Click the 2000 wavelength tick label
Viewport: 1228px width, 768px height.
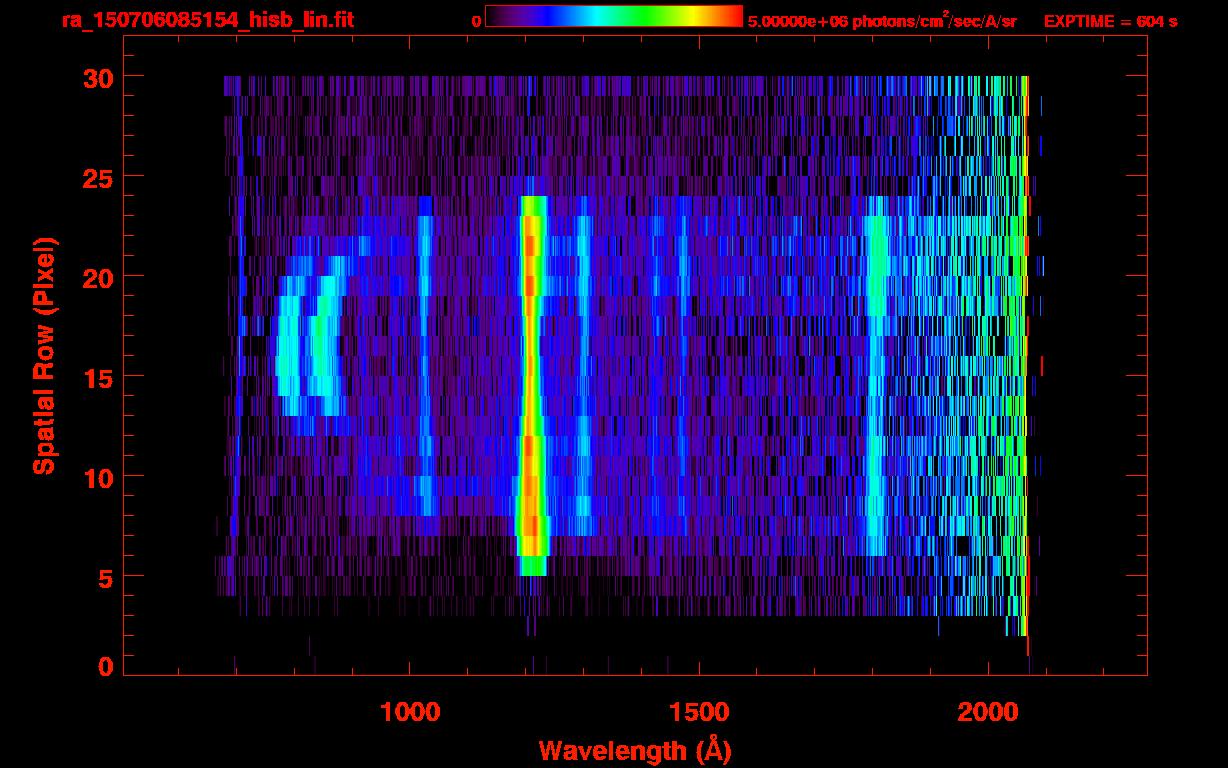(x=988, y=712)
